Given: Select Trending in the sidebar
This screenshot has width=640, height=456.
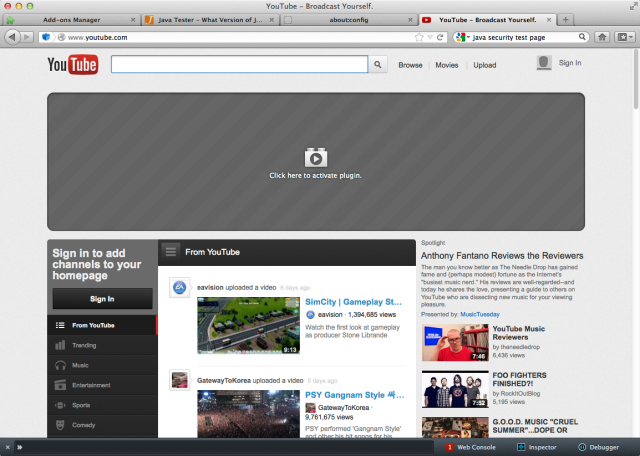Looking at the screenshot, I should coord(102,345).
